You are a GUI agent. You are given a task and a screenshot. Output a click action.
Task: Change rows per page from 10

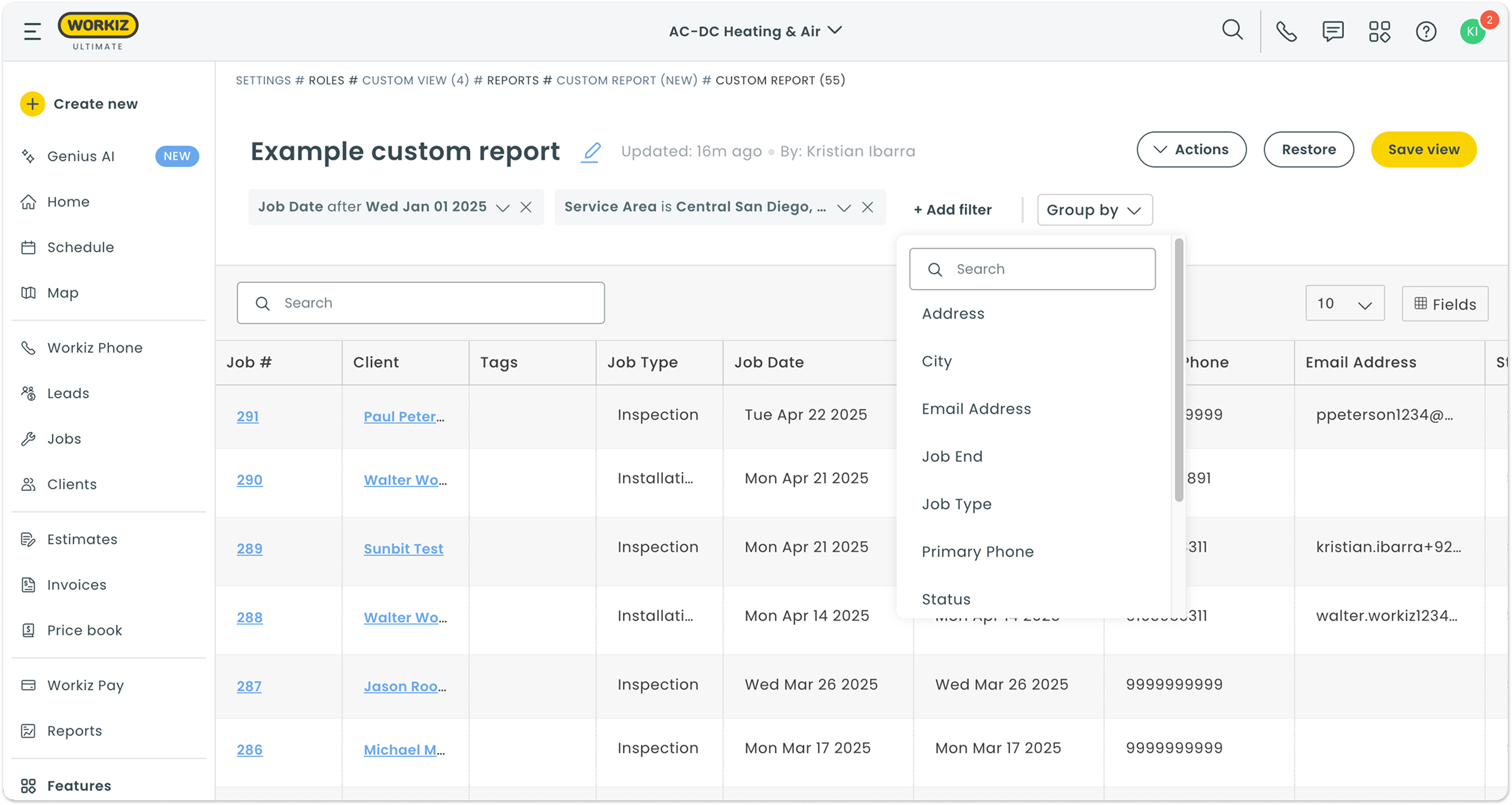click(x=1344, y=303)
